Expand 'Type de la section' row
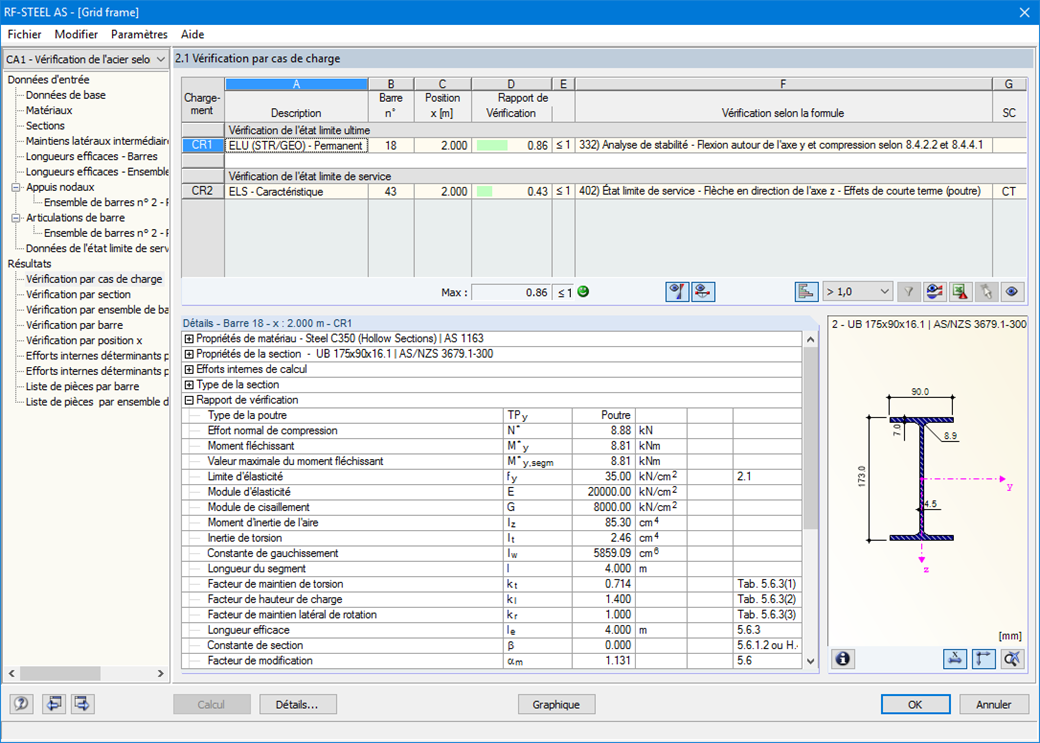 [x=189, y=385]
